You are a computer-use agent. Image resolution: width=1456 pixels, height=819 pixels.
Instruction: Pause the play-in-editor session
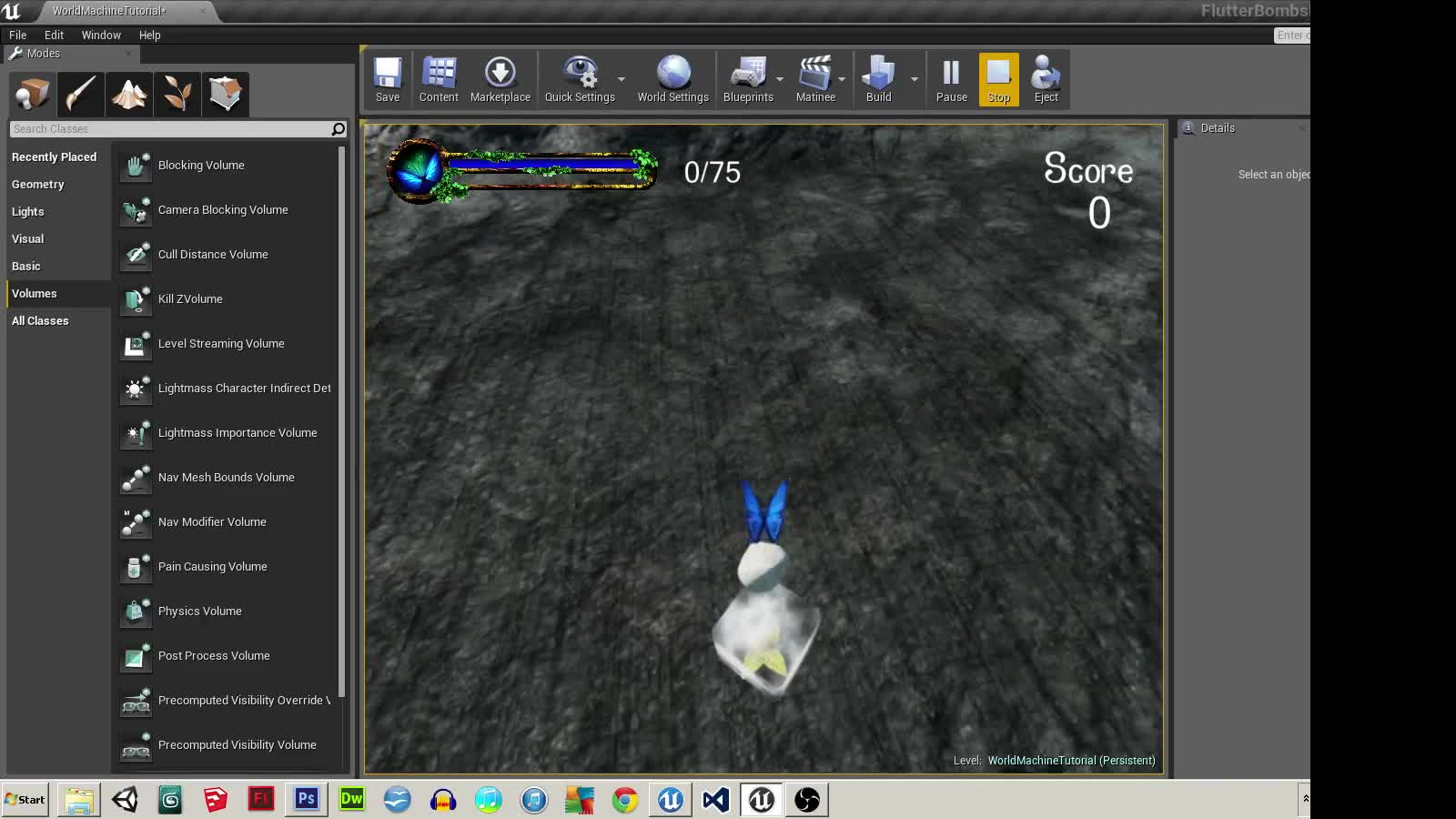click(951, 79)
